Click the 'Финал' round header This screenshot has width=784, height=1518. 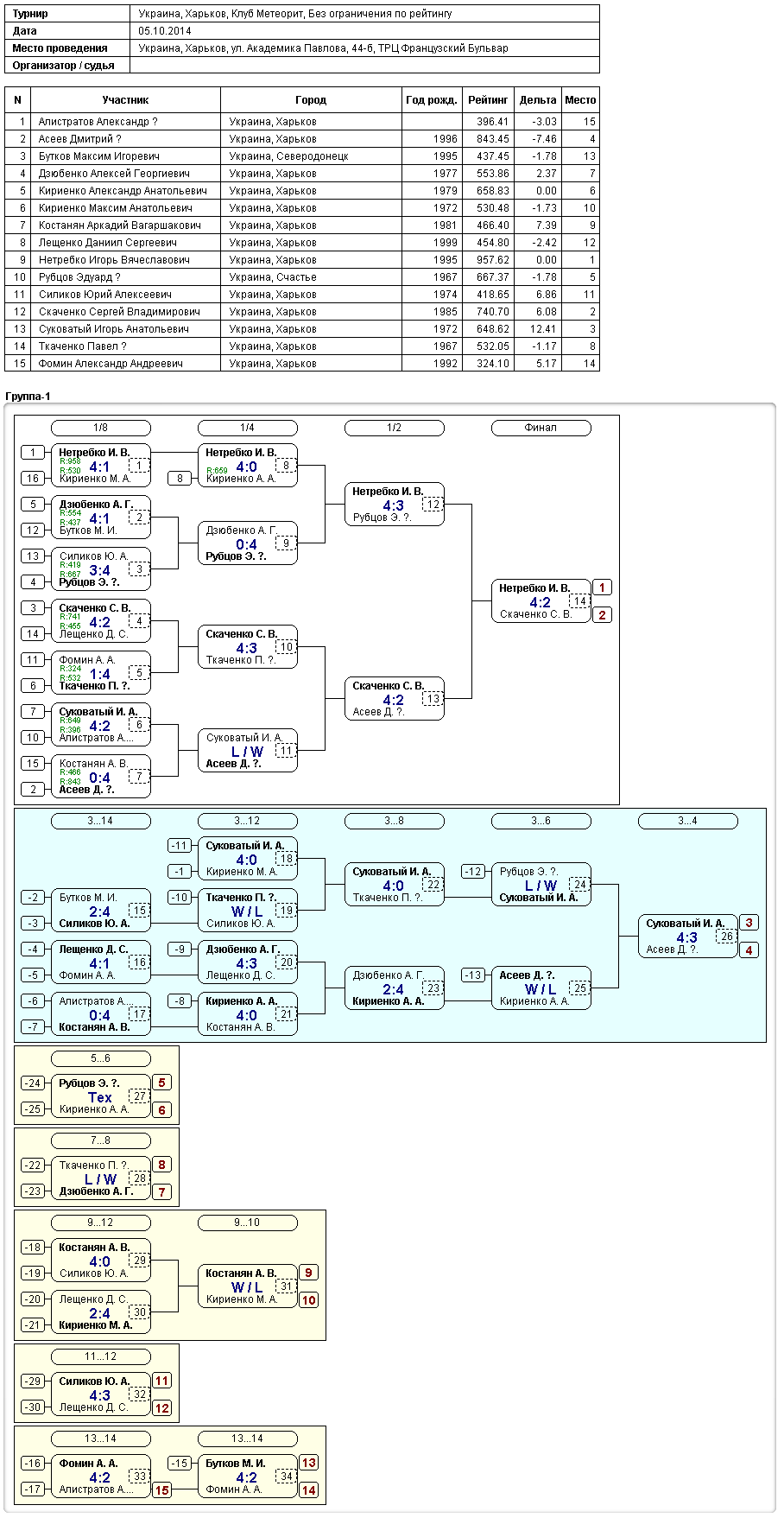tap(541, 428)
